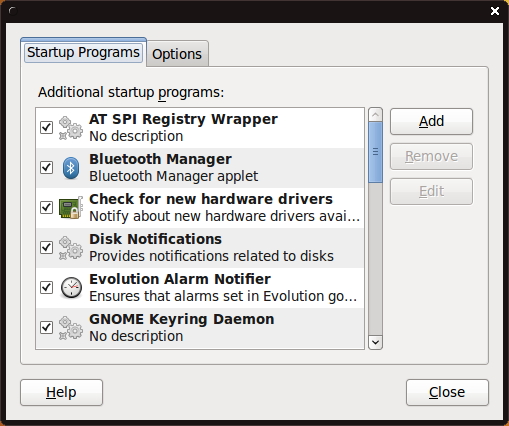Disable Bluetooth Manager startup checkbox

click(x=46, y=167)
